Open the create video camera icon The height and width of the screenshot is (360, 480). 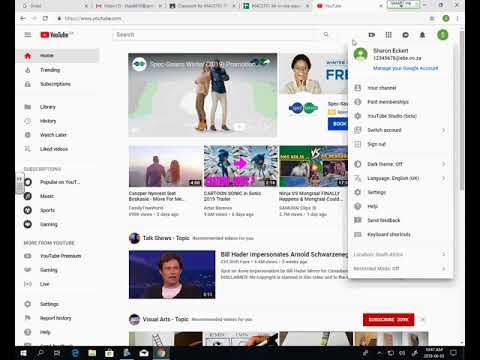(372, 35)
